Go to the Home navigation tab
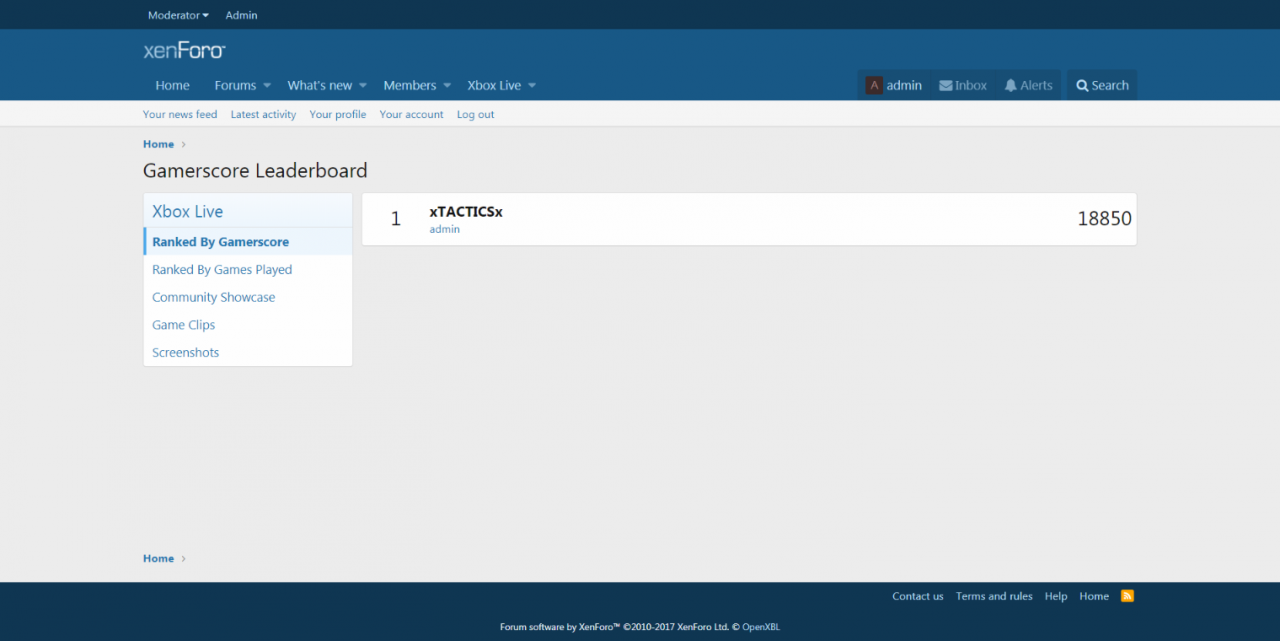1280x641 pixels. tap(172, 86)
